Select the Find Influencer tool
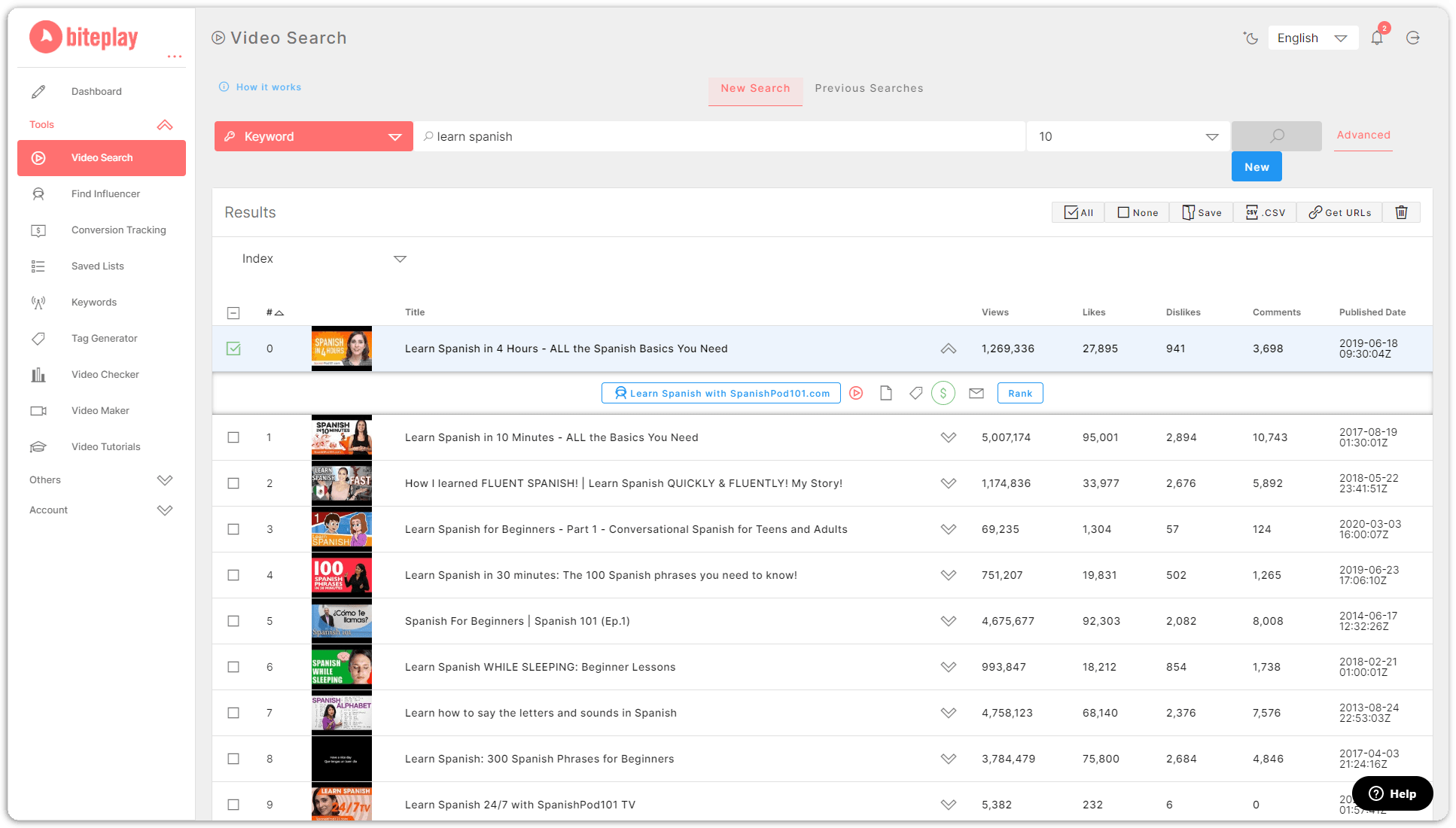Image resolution: width=1456 pixels, height=828 pixels. click(x=105, y=193)
